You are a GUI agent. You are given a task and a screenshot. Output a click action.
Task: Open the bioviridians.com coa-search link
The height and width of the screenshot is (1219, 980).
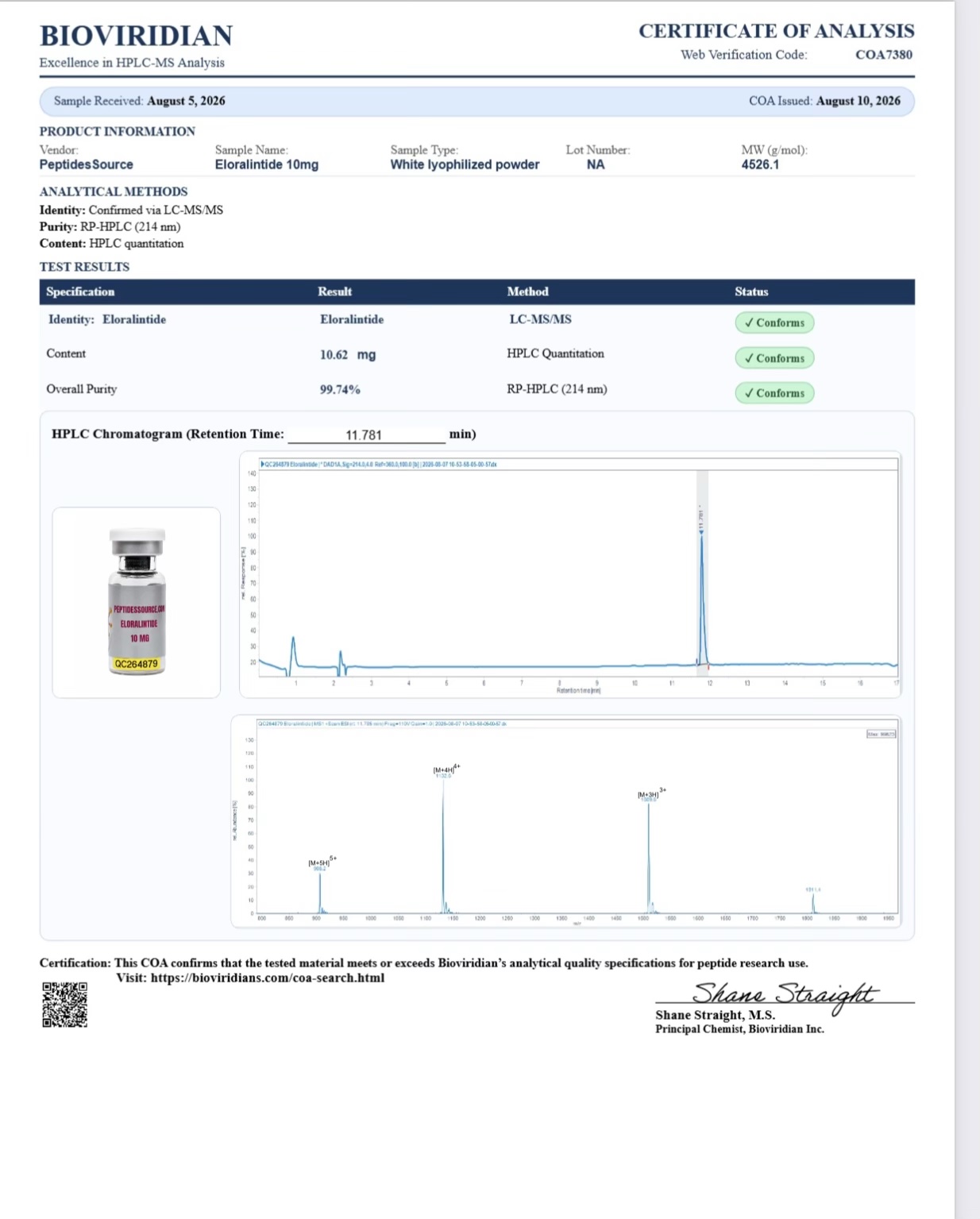[x=268, y=978]
